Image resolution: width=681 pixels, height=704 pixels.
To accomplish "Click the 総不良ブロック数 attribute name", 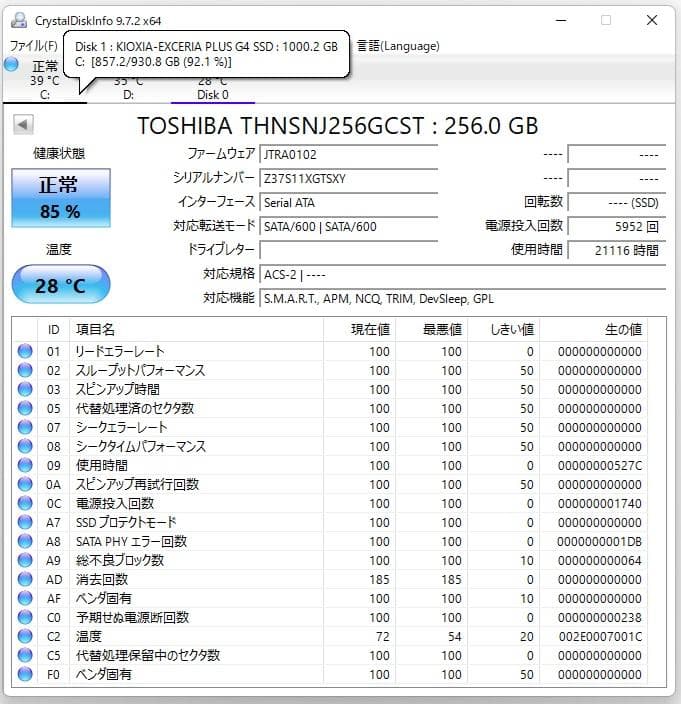I will (120, 560).
